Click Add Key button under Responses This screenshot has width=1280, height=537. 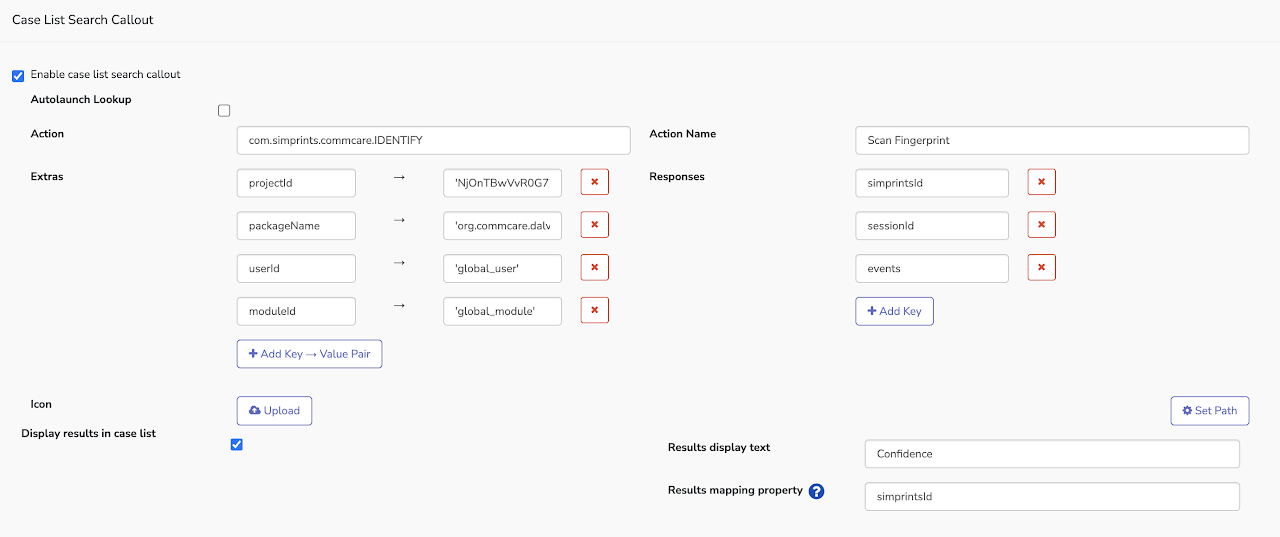point(894,311)
